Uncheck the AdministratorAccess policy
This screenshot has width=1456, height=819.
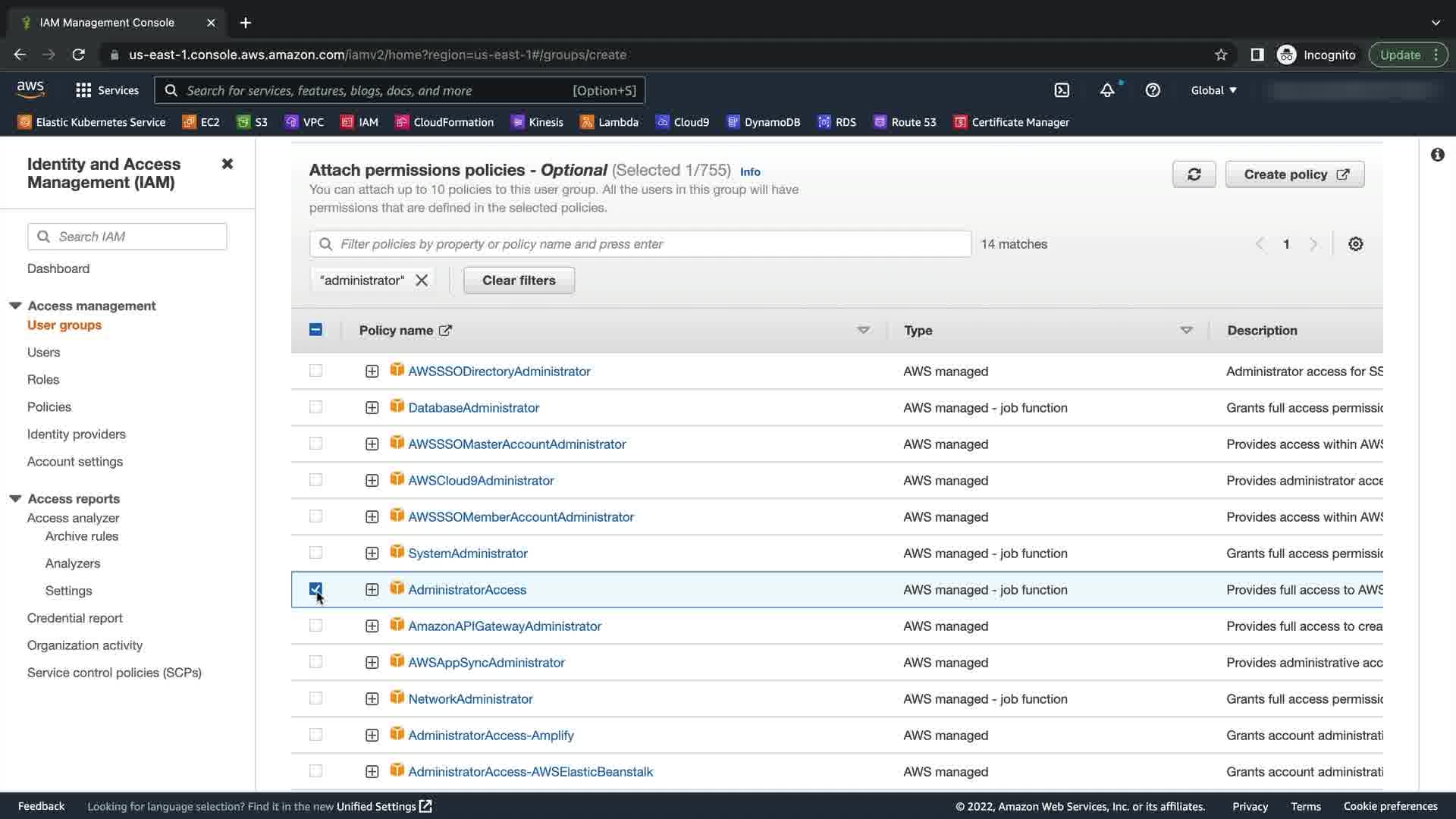[x=315, y=589]
